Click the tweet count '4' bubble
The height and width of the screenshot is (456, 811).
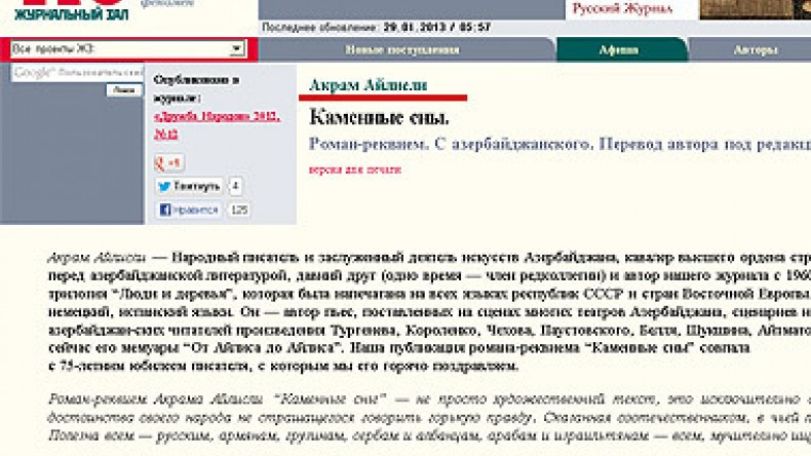235,186
